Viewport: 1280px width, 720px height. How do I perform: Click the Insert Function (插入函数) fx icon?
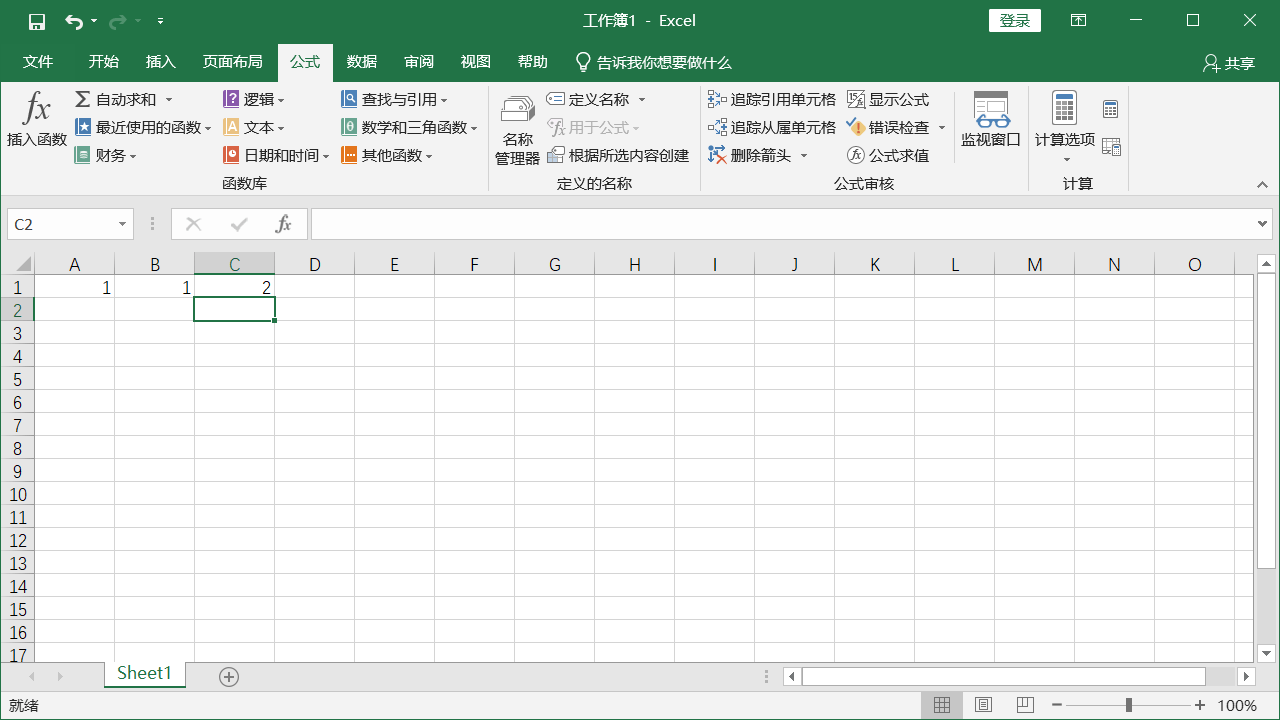(37, 108)
